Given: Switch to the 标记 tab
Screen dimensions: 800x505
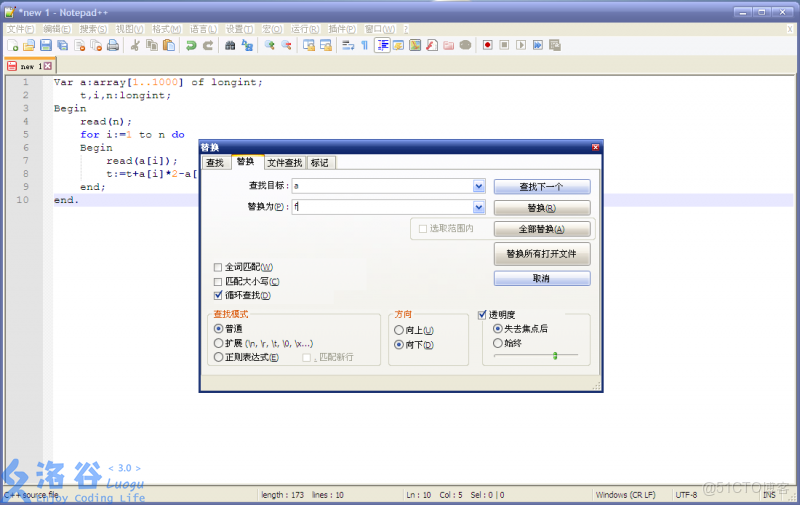Looking at the screenshot, I should click(x=320, y=163).
